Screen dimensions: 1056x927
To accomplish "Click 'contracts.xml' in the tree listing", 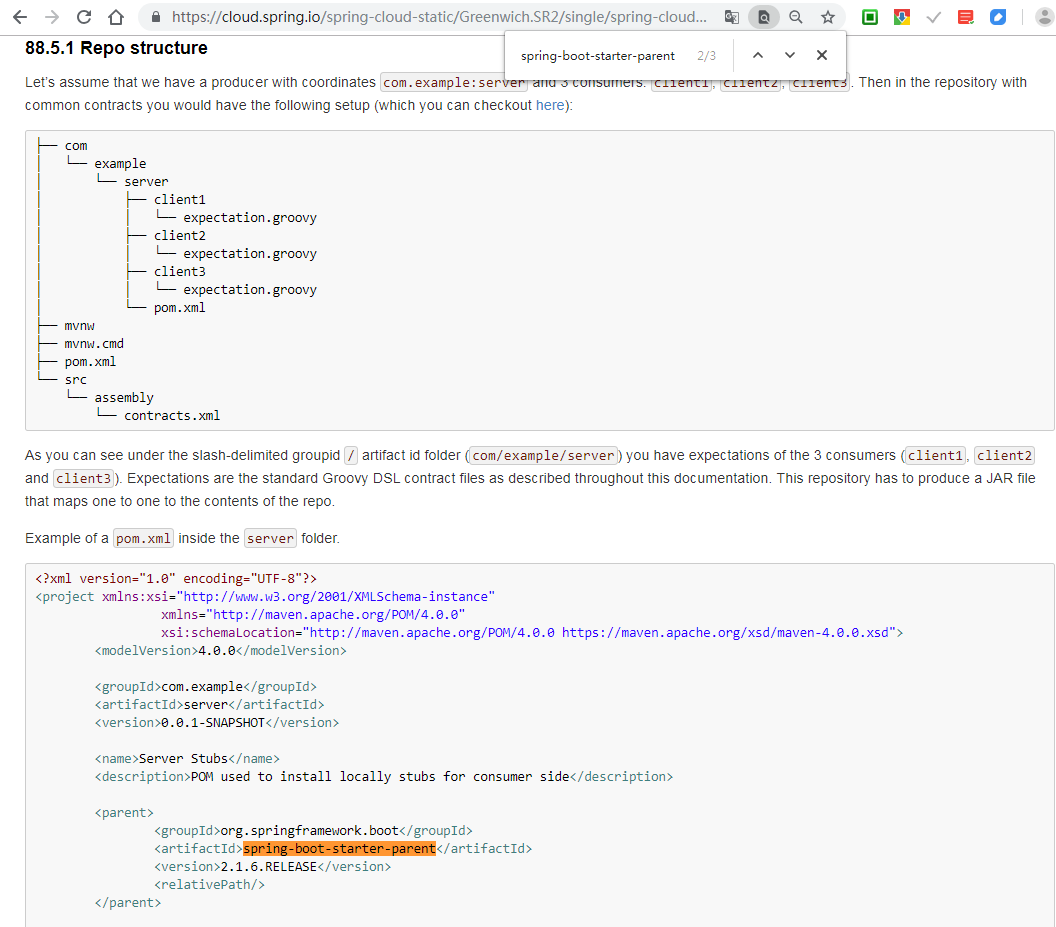I will (172, 416).
